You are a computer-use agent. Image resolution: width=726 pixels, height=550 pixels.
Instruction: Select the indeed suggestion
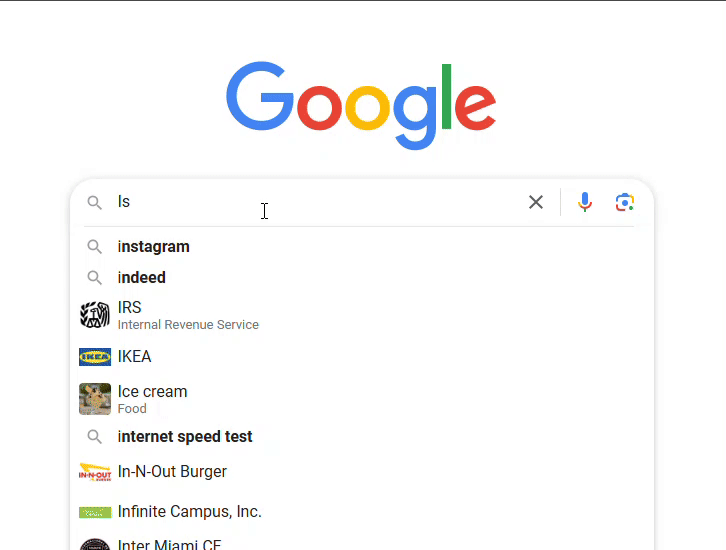142,278
